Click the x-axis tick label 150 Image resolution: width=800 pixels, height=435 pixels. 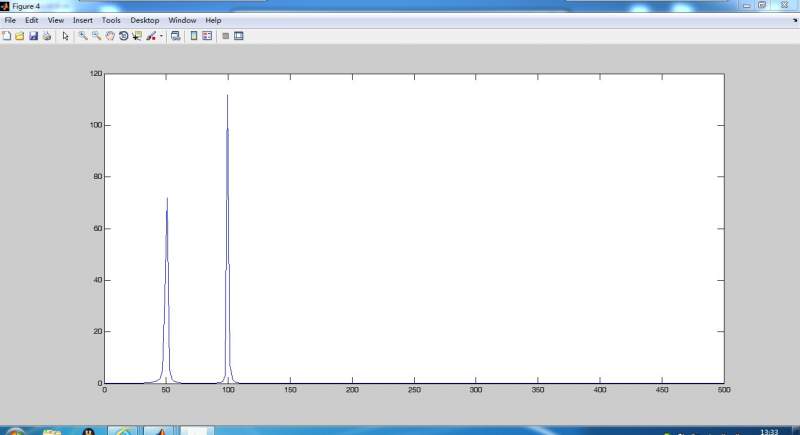[290, 390]
